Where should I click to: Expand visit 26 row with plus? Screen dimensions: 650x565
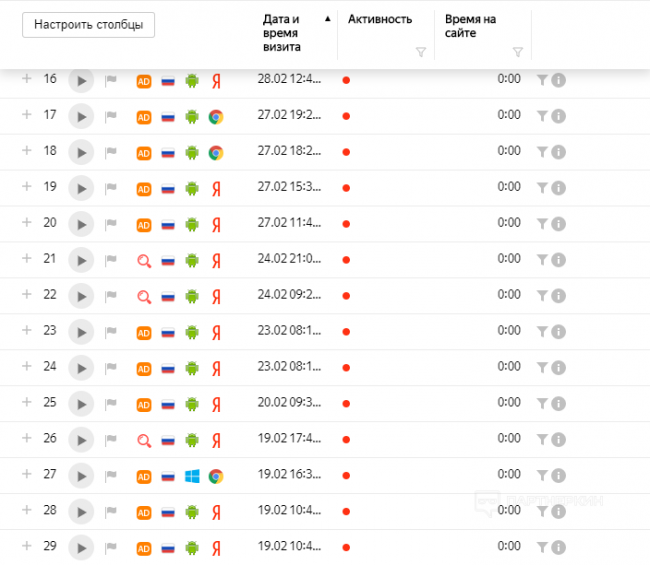pyautogui.click(x=27, y=439)
